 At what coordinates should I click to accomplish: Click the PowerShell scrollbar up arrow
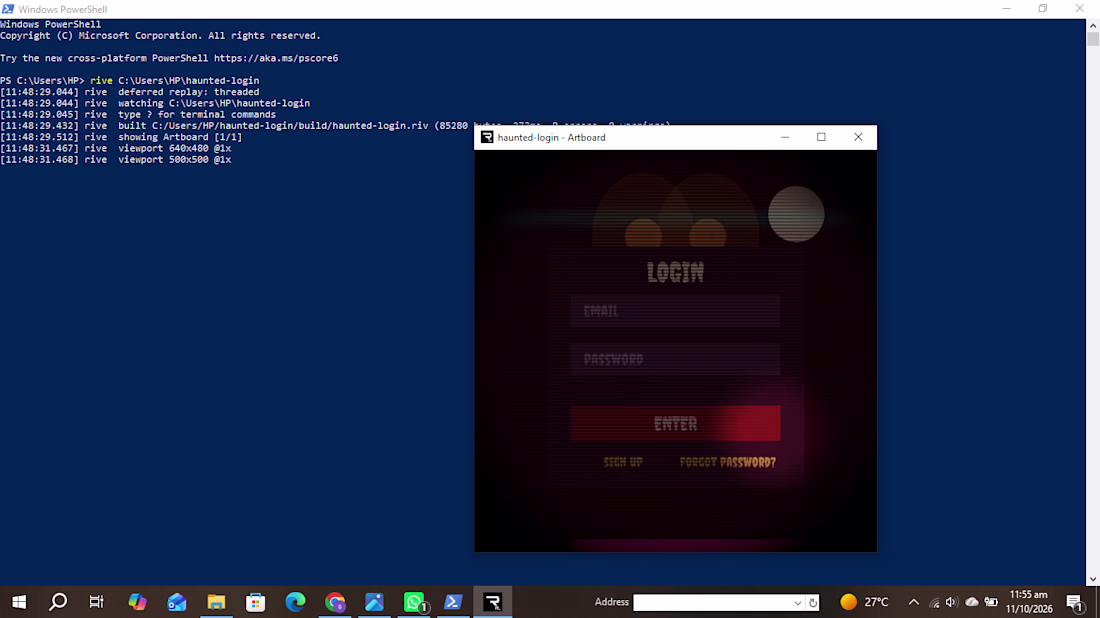[1093, 25]
